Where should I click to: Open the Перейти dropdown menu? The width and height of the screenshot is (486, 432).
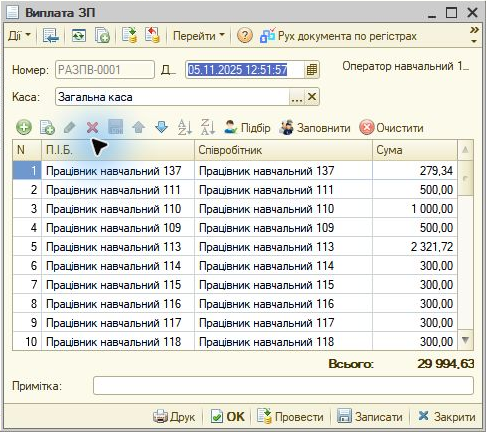tap(199, 36)
